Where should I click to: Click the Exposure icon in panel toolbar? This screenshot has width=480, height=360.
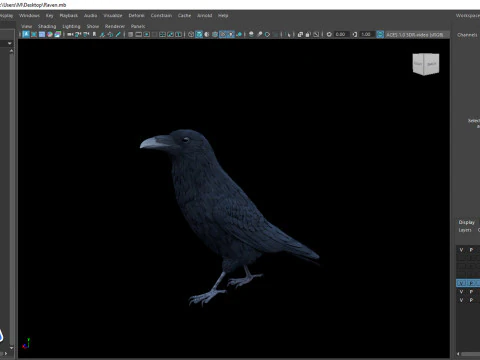329,34
